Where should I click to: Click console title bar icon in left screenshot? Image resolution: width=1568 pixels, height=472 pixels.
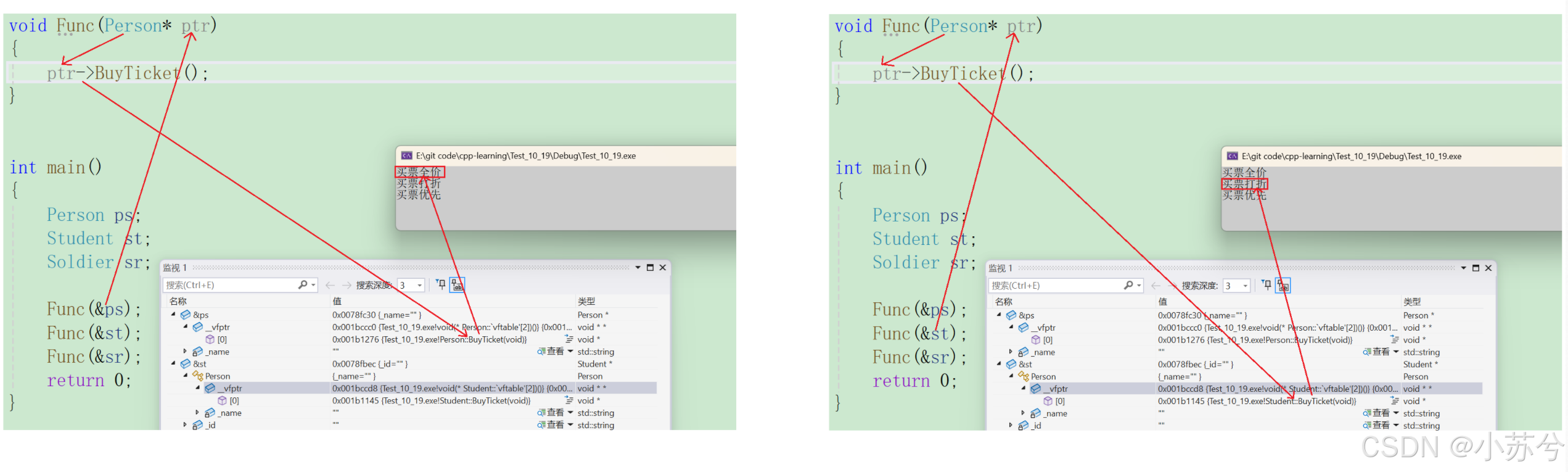[x=407, y=155]
